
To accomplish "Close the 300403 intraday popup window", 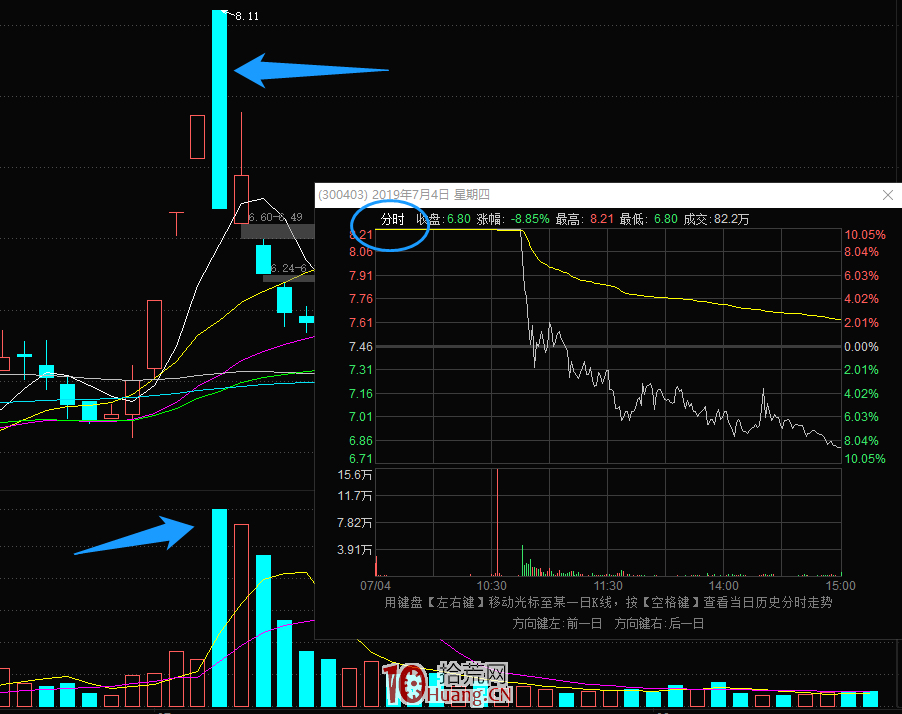I will (888, 195).
